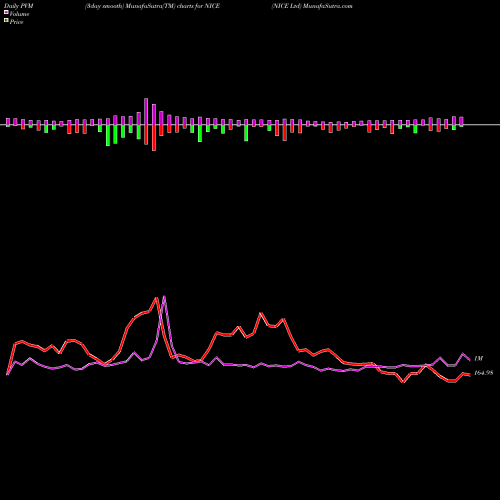
Task: Click the peak of the purple volume line
Action: tap(164, 296)
